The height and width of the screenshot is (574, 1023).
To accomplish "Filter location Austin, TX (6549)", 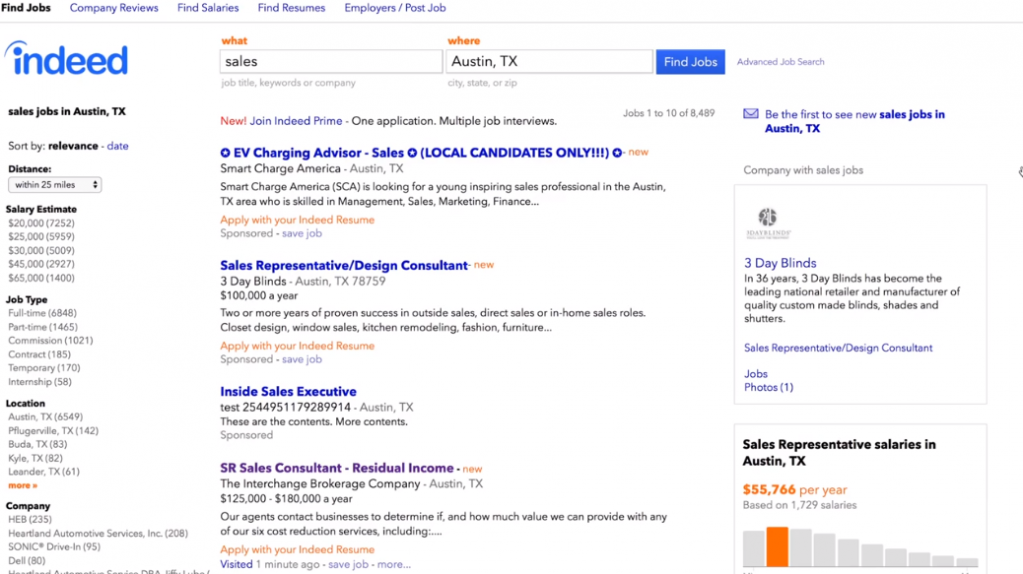I will [x=45, y=417].
